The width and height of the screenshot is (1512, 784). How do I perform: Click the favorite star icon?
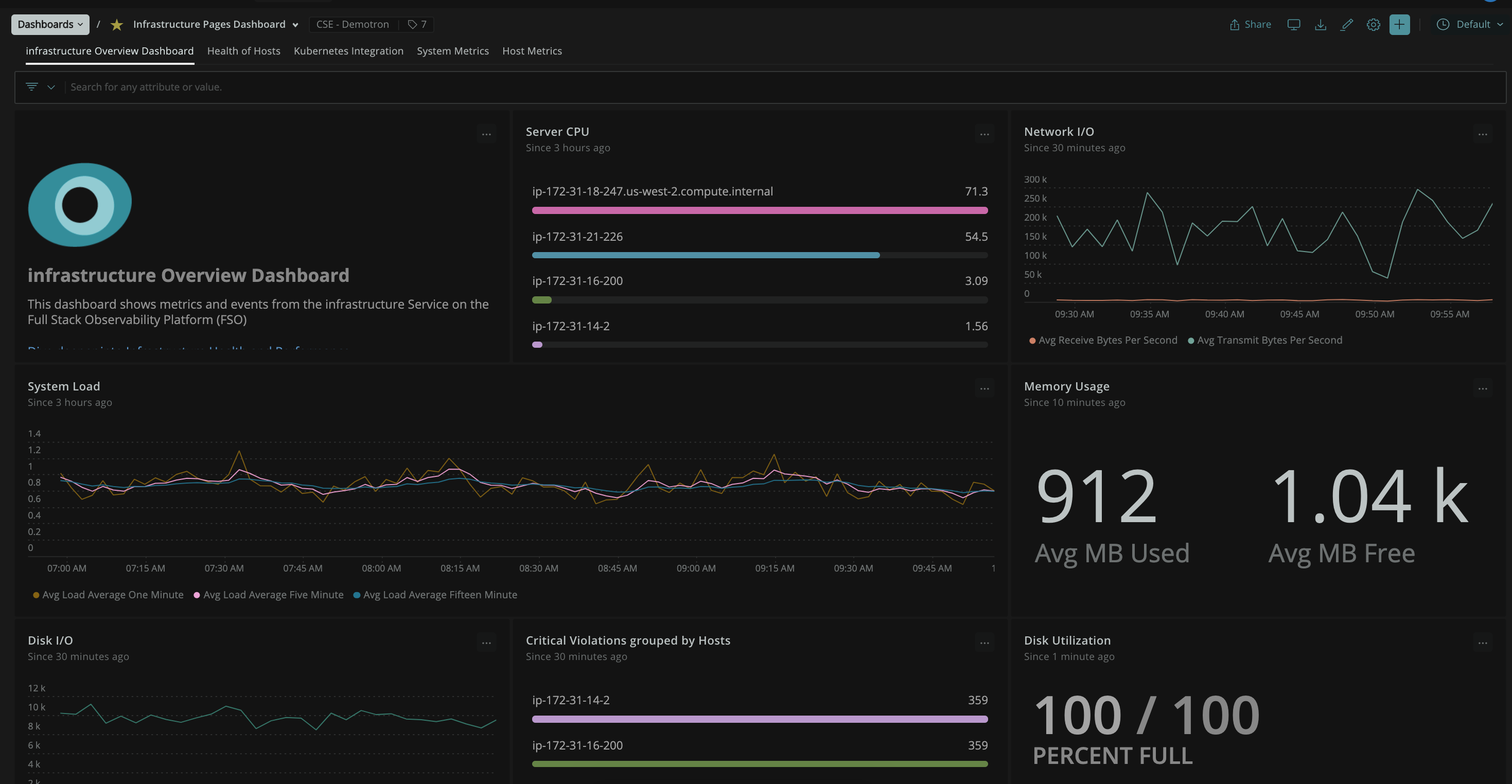pyautogui.click(x=117, y=25)
